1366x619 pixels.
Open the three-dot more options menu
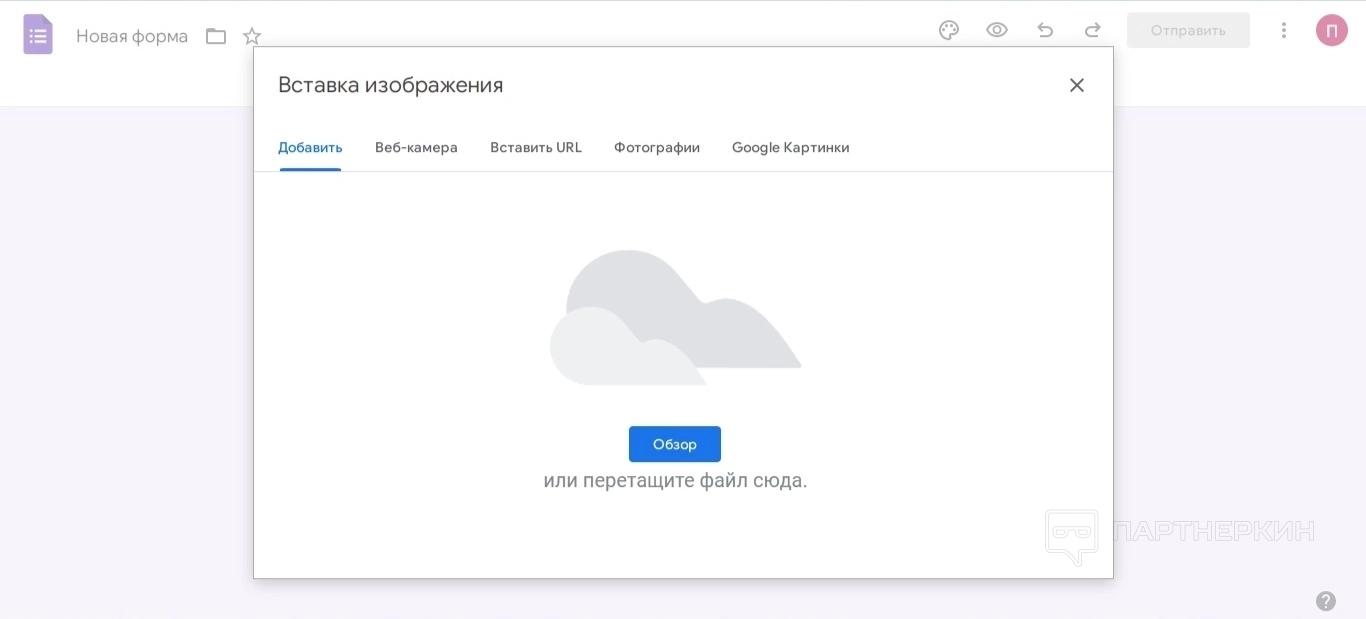tap(1284, 30)
